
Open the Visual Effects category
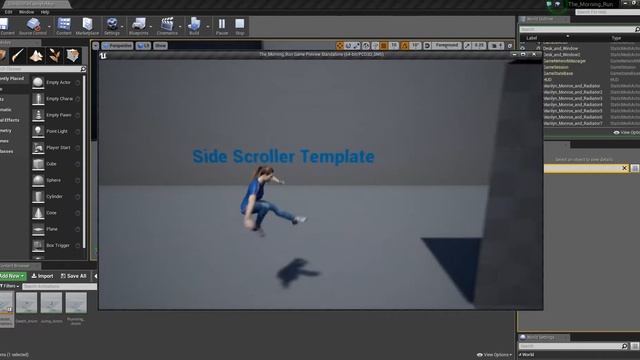coord(14,120)
